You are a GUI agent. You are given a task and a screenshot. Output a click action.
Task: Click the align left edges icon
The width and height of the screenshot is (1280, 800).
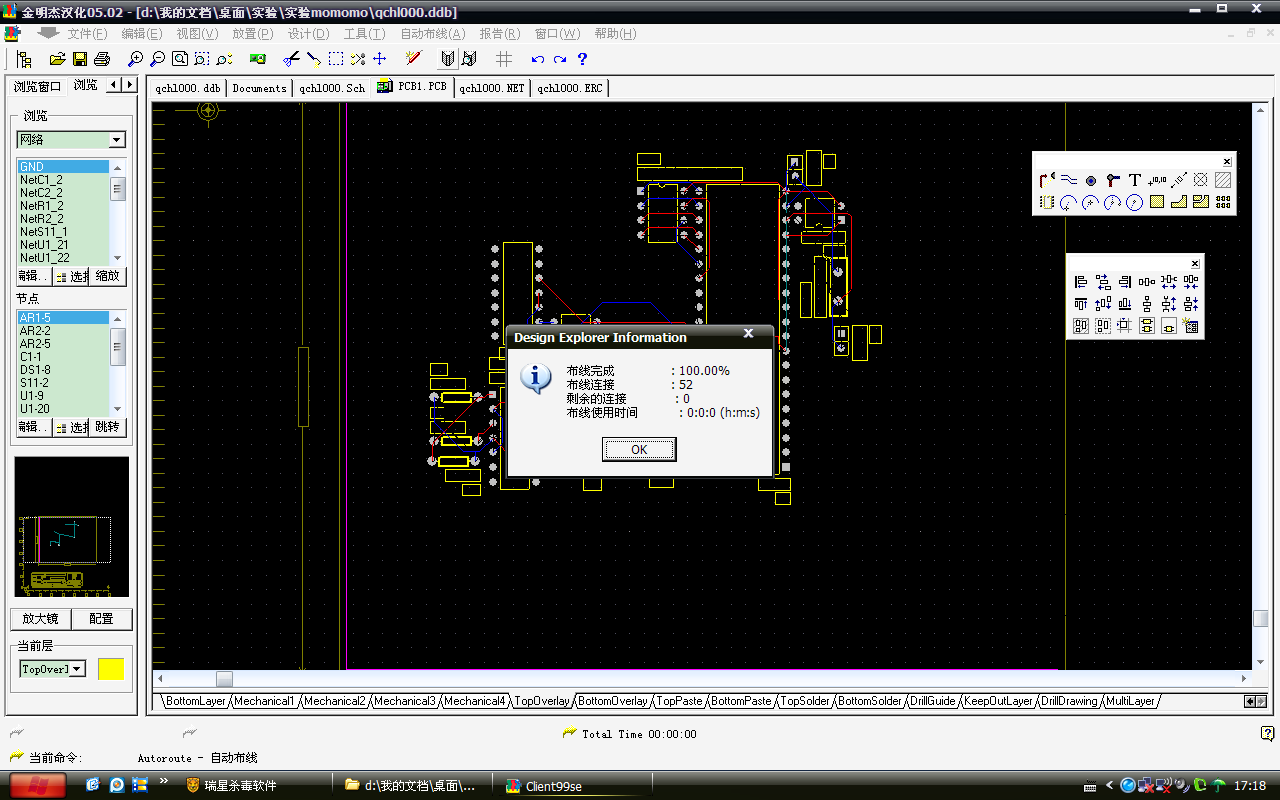(x=1081, y=282)
